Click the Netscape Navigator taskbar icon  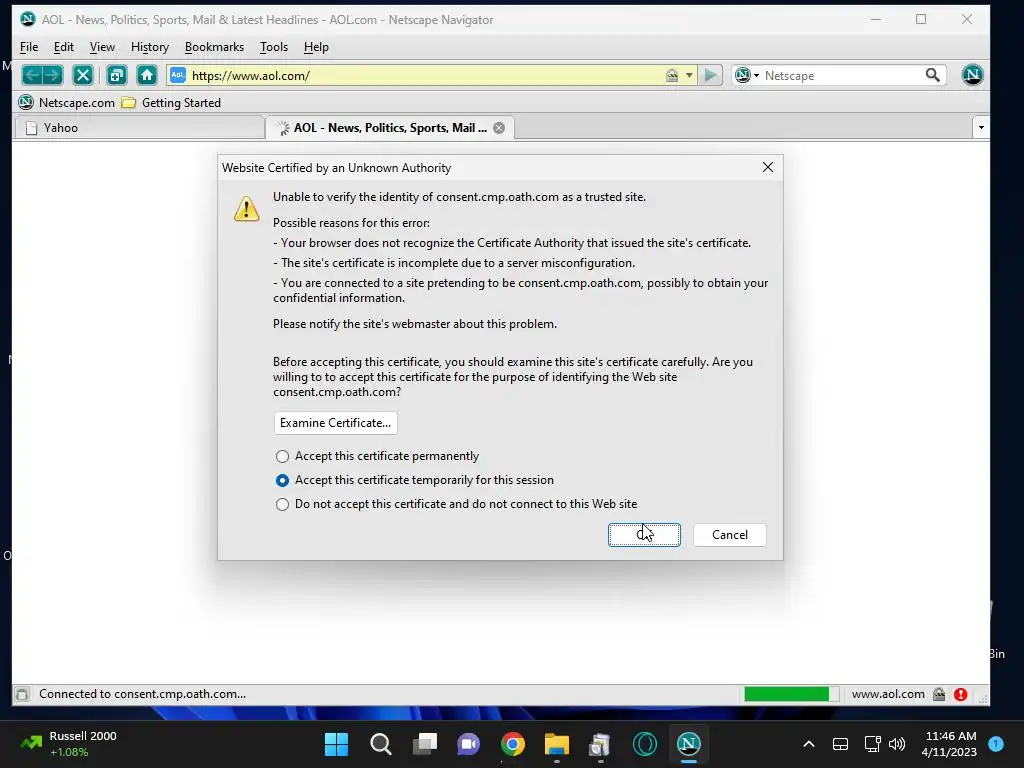tap(688, 744)
